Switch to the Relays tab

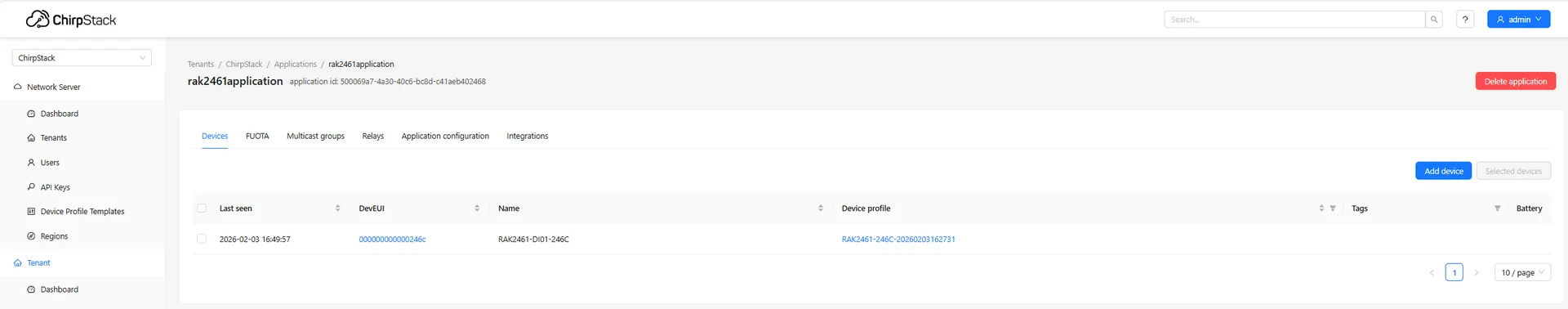point(373,137)
